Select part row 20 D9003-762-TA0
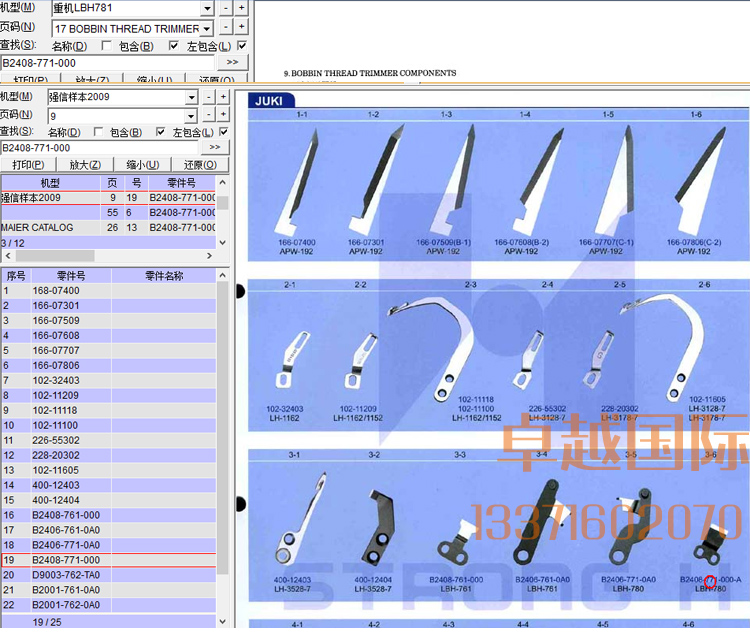 [109, 575]
